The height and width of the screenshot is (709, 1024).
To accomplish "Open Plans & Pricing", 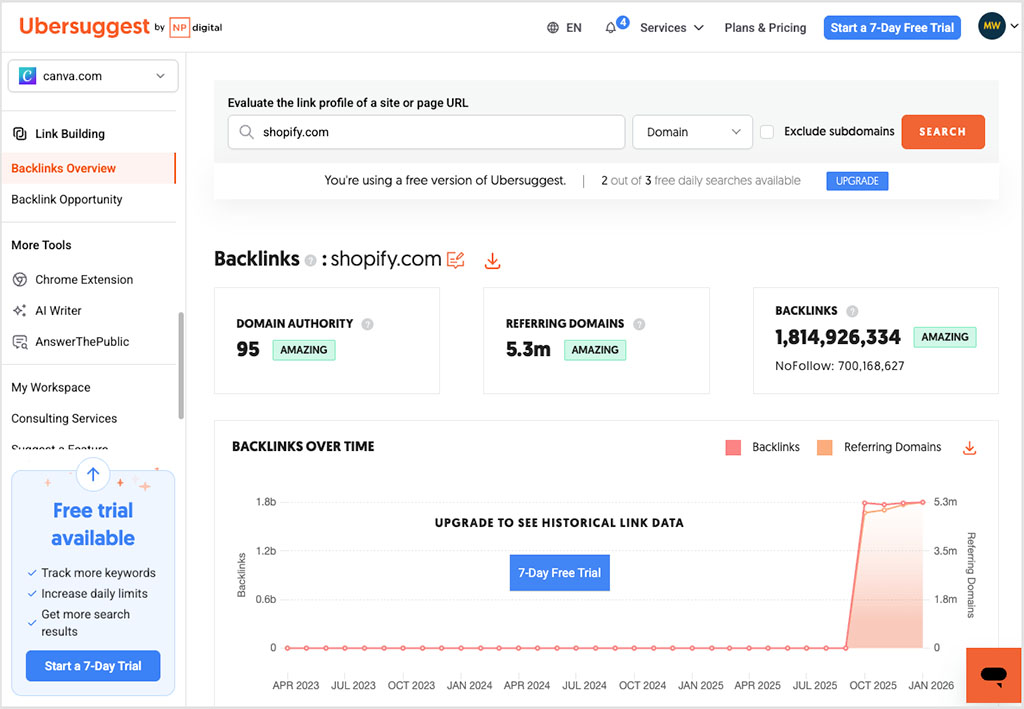I will (765, 28).
